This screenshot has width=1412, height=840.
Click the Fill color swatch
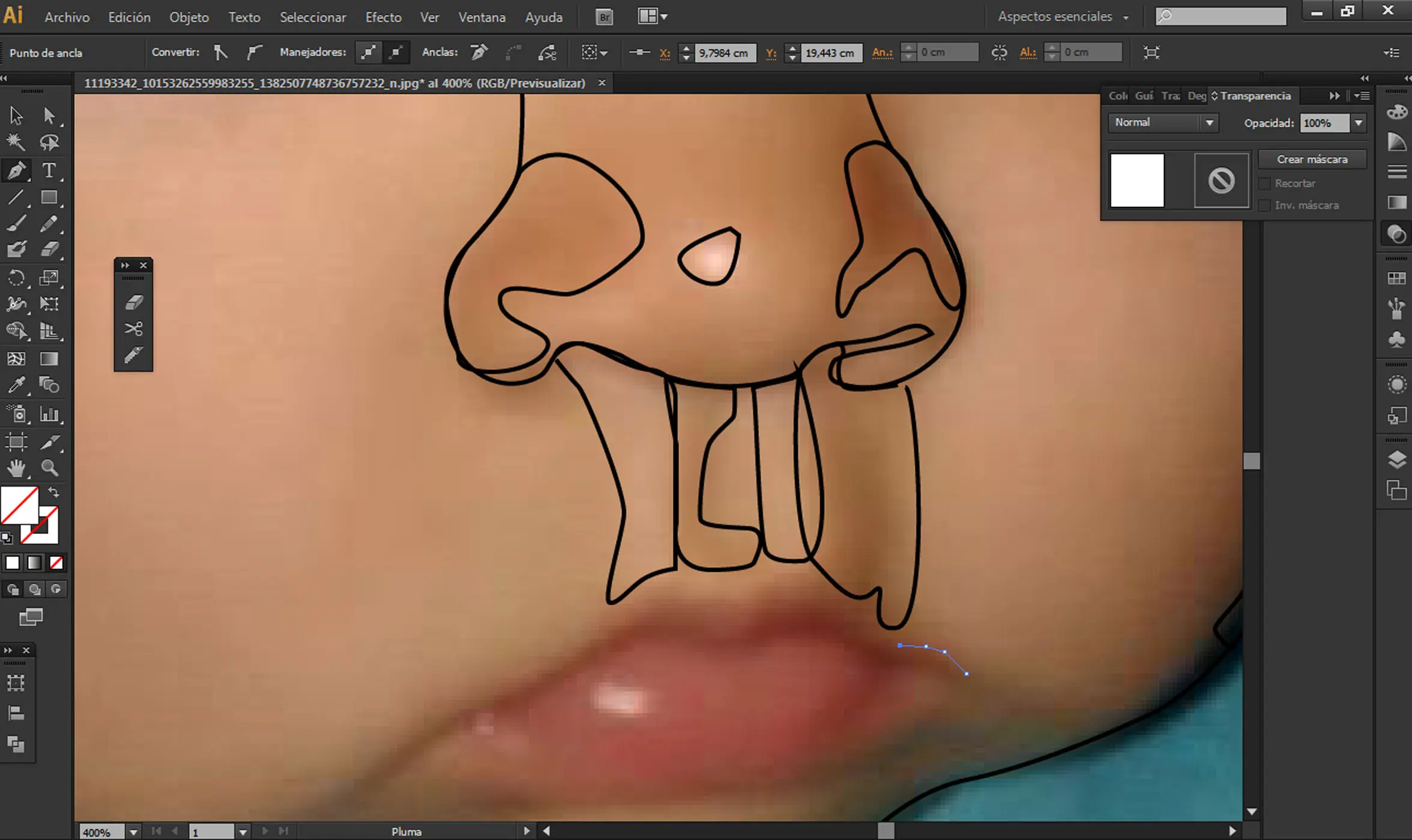click(19, 505)
